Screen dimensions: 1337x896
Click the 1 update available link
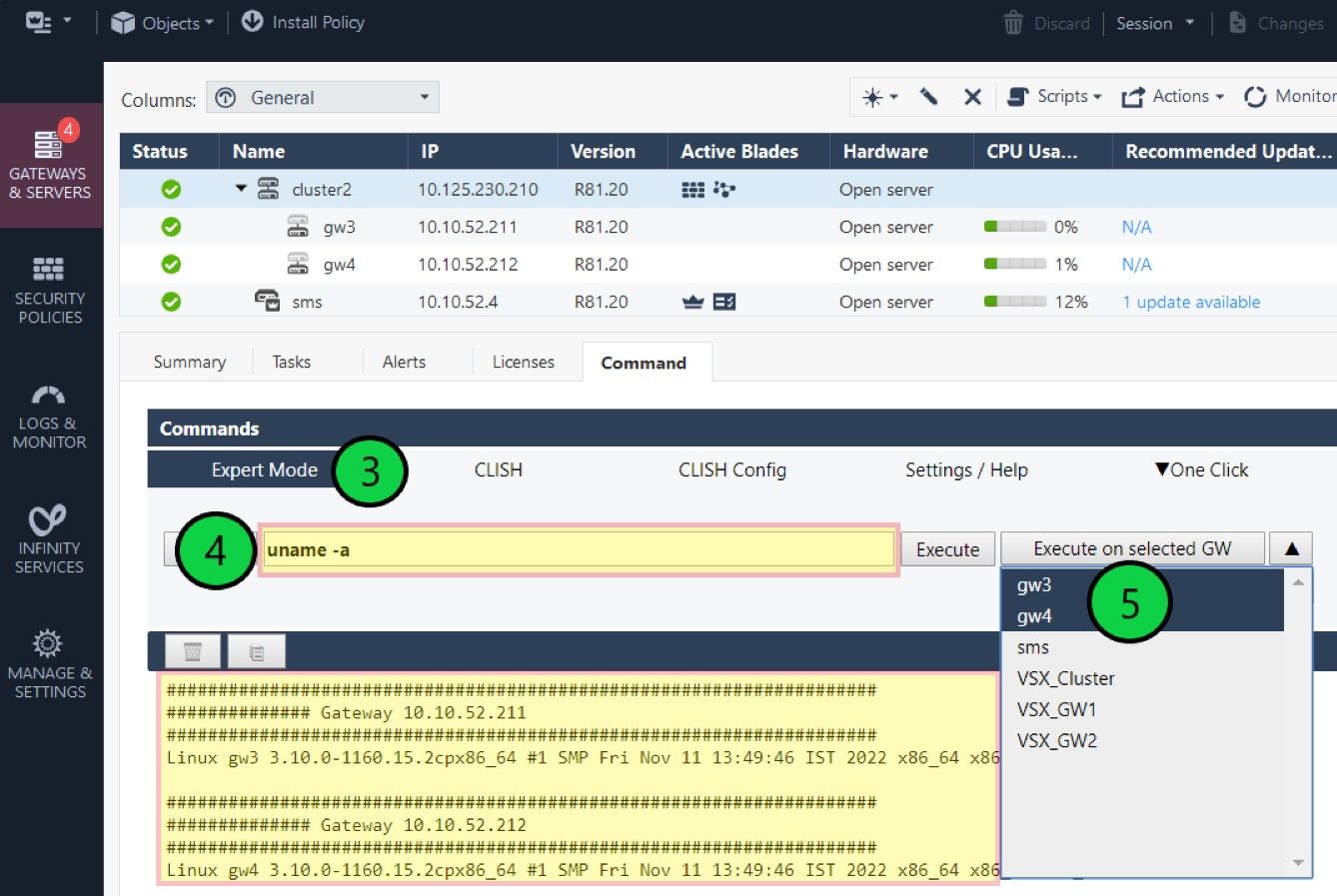pos(1190,301)
